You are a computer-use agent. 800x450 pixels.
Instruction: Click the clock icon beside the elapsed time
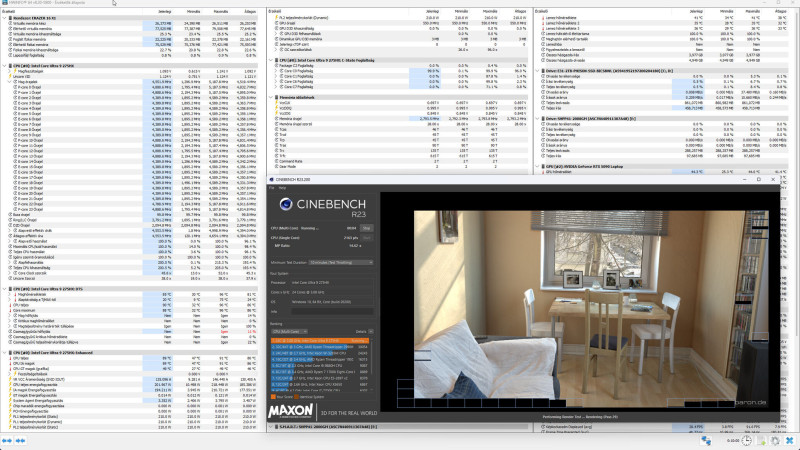[x=746, y=441]
